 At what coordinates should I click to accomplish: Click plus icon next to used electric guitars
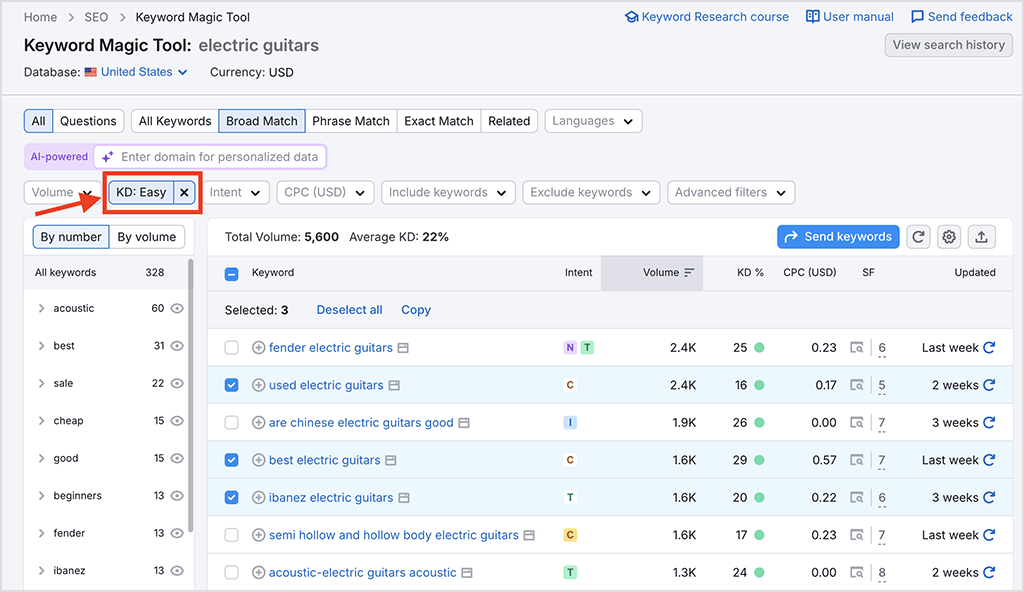[x=259, y=385]
